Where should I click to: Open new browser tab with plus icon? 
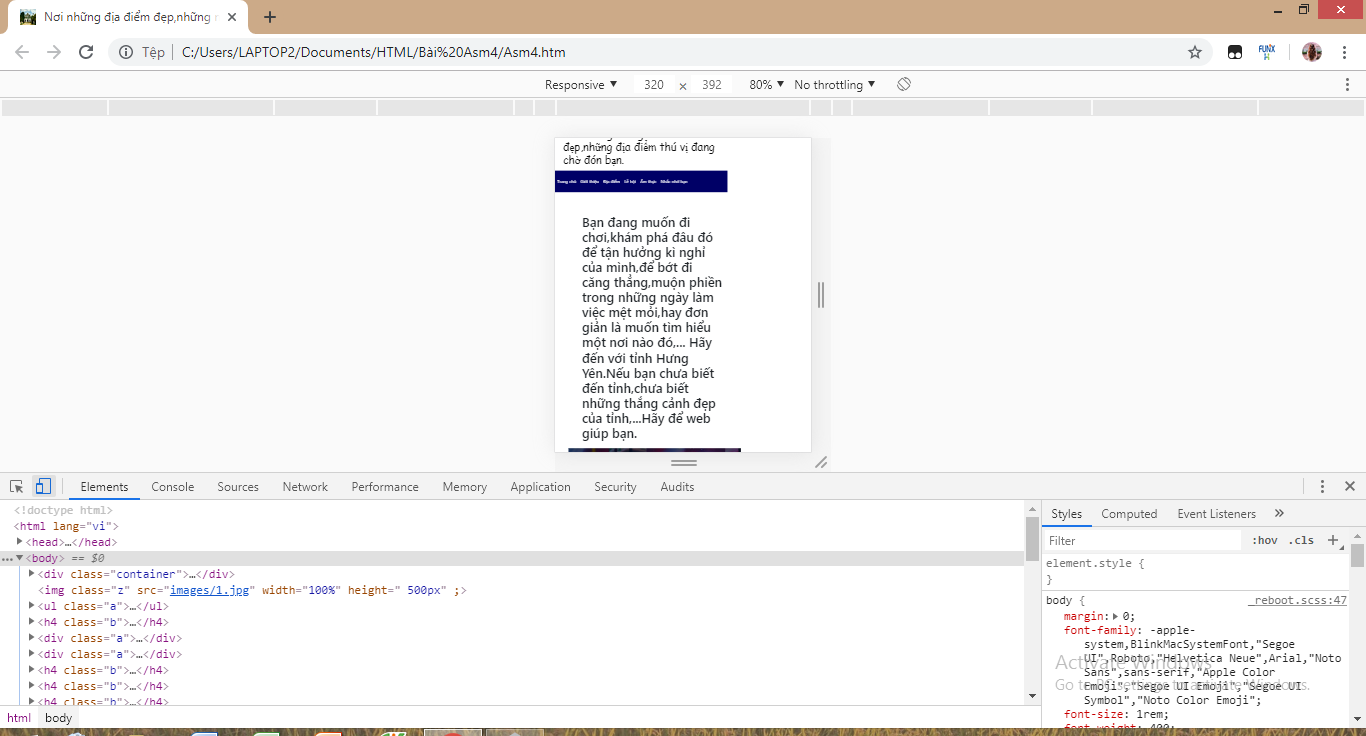[x=270, y=17]
